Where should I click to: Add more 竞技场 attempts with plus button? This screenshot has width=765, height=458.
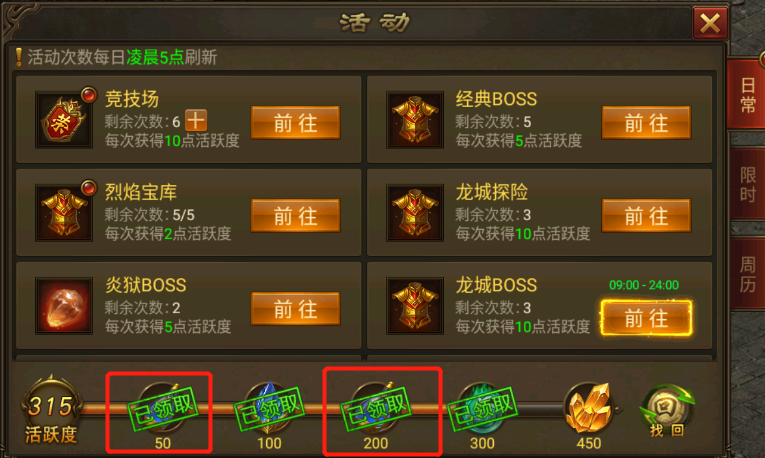coord(196,120)
